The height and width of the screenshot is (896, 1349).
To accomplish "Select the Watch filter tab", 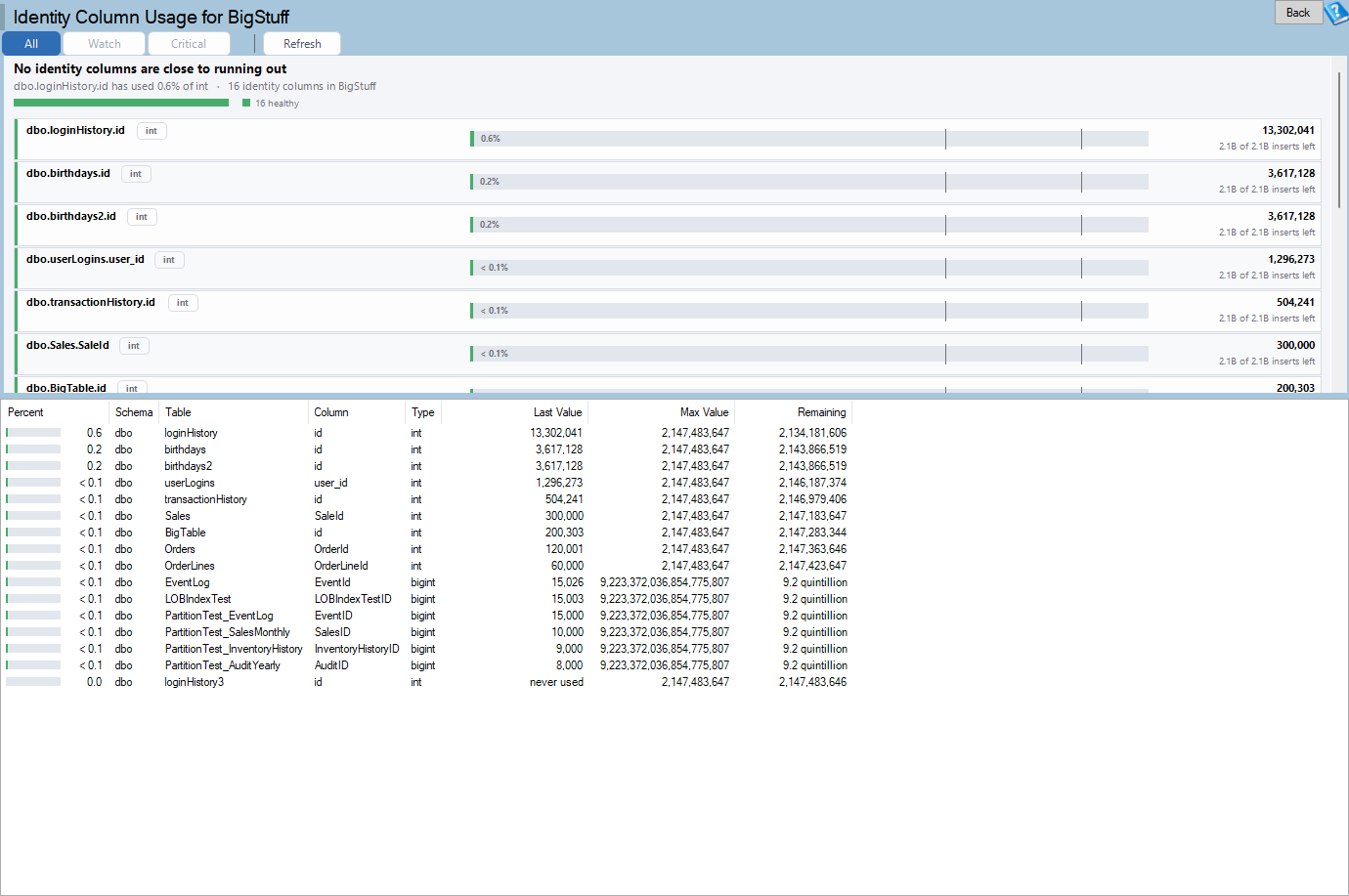I will [105, 44].
